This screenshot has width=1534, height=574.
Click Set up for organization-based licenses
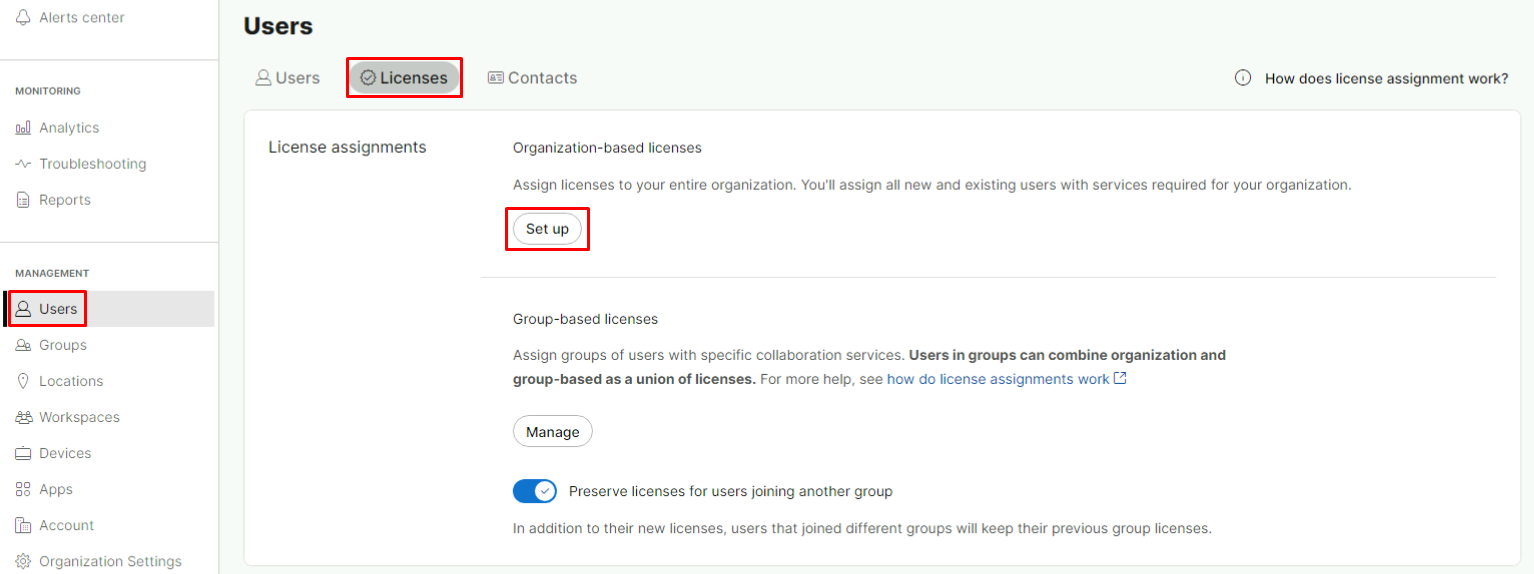(x=547, y=229)
